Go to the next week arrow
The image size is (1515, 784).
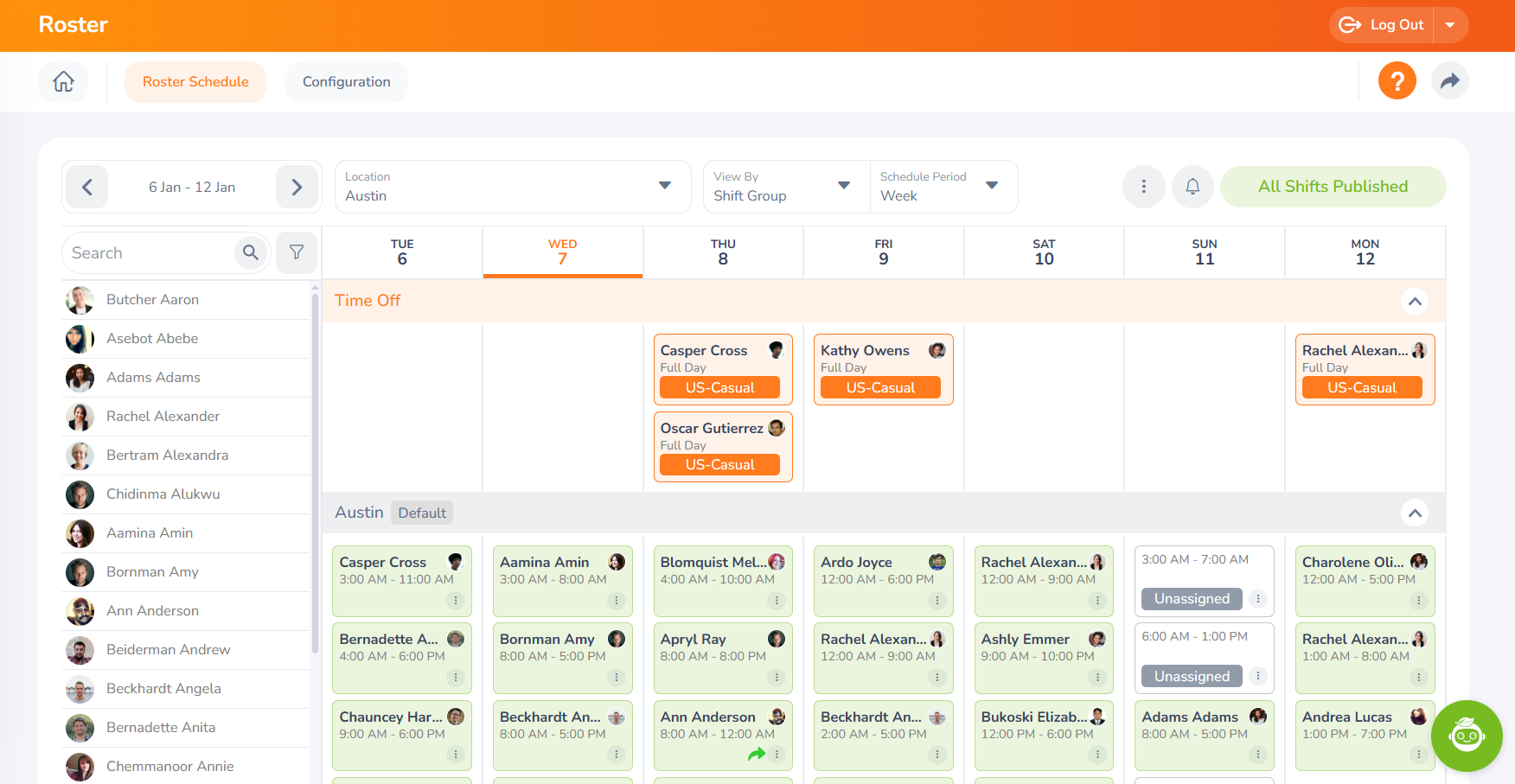pos(297,187)
